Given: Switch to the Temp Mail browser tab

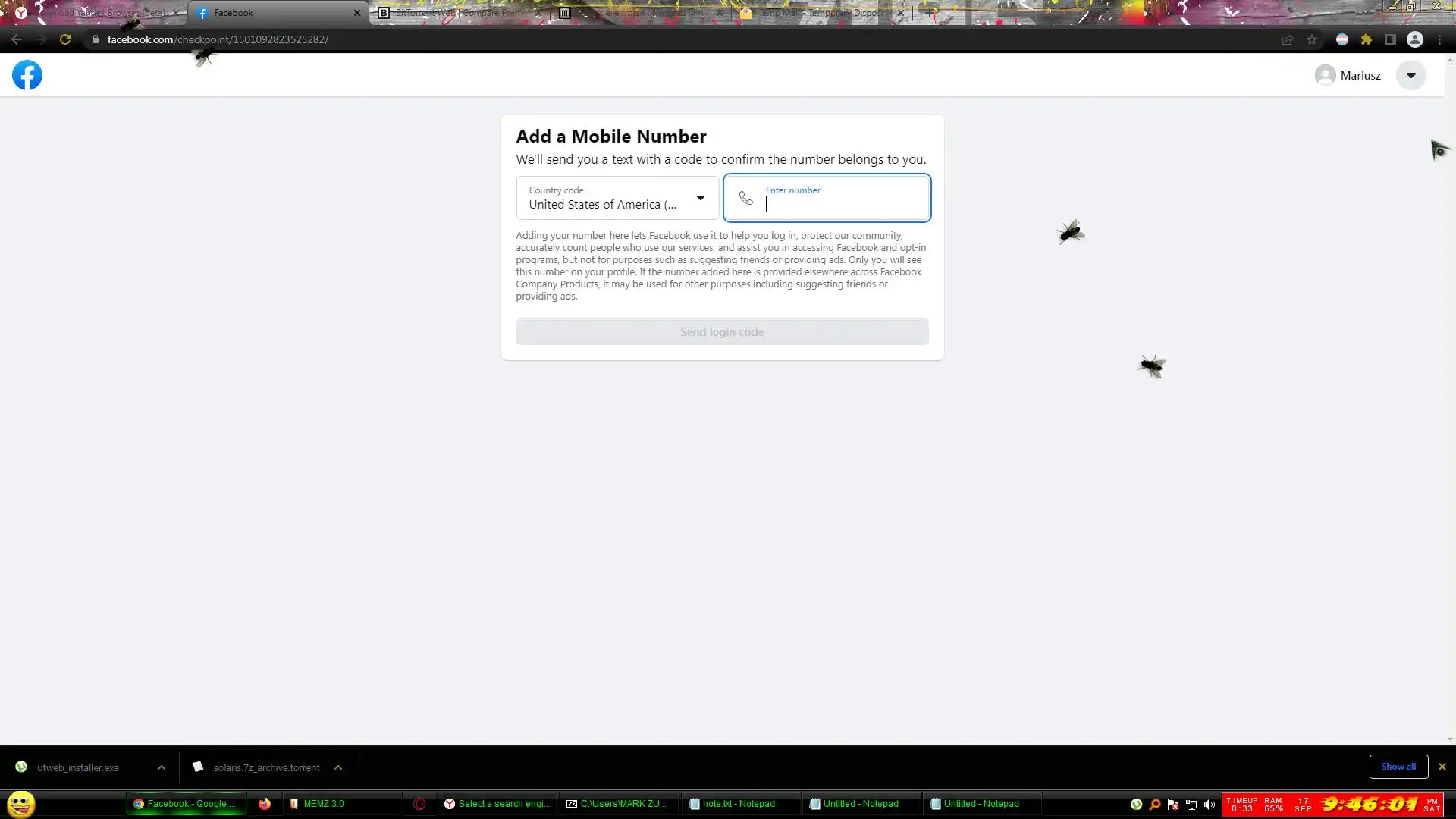Looking at the screenshot, I should pyautogui.click(x=819, y=13).
